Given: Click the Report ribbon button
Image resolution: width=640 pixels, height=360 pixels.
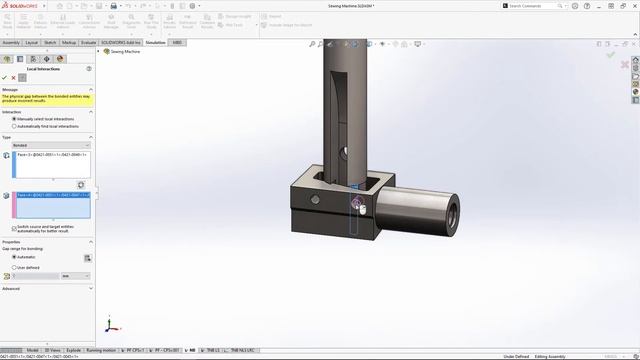Looking at the screenshot, I should (x=271, y=16).
